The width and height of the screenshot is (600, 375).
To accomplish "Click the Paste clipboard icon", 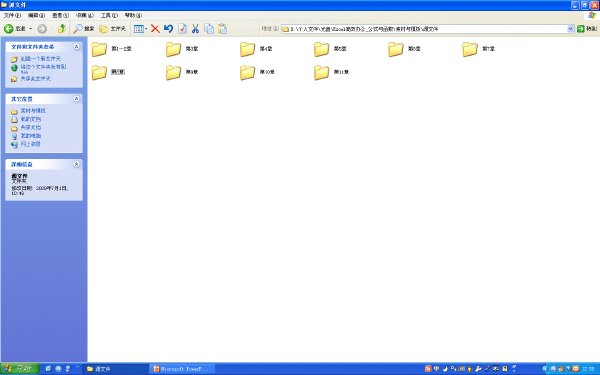I will tap(222, 29).
